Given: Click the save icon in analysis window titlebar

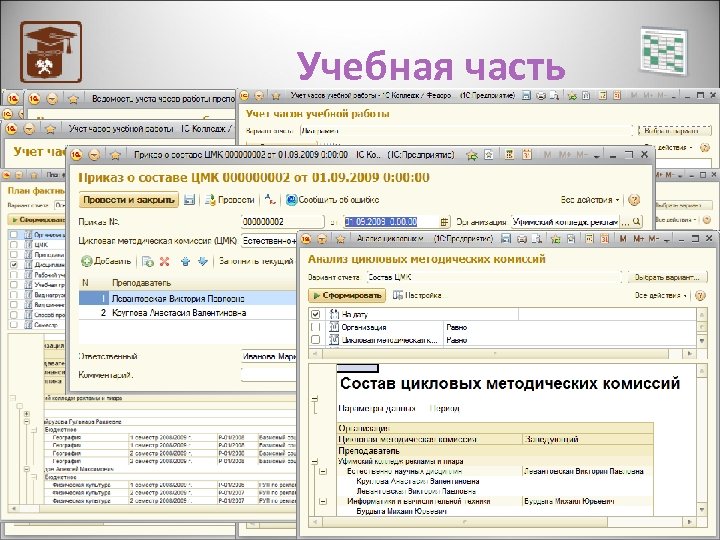Looking at the screenshot, I should [506, 239].
